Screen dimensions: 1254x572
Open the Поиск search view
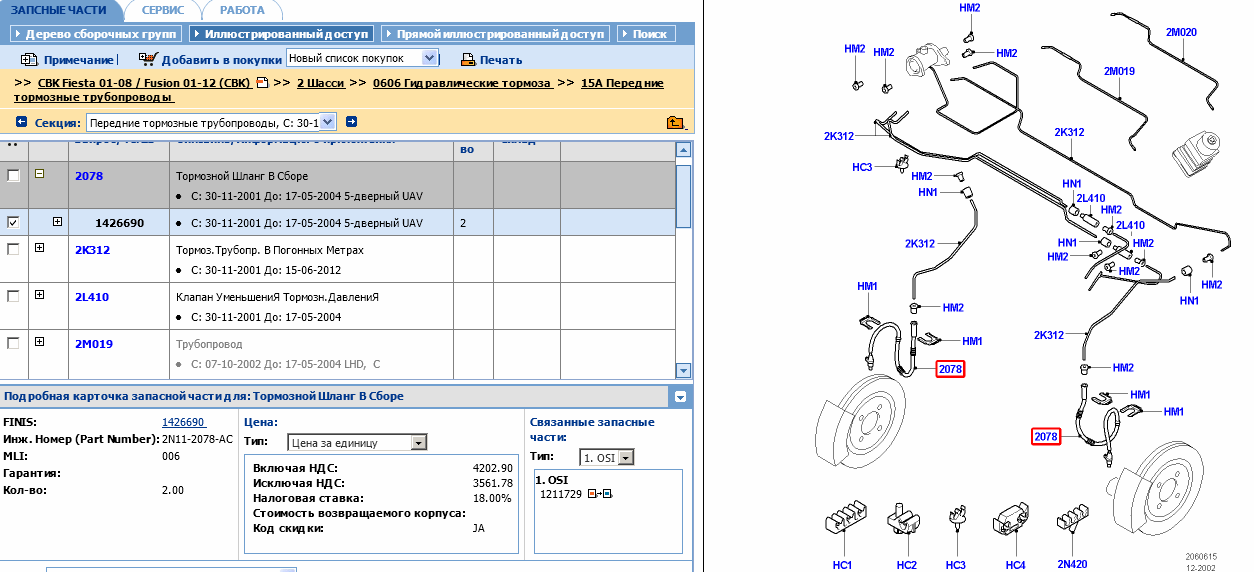pos(646,34)
